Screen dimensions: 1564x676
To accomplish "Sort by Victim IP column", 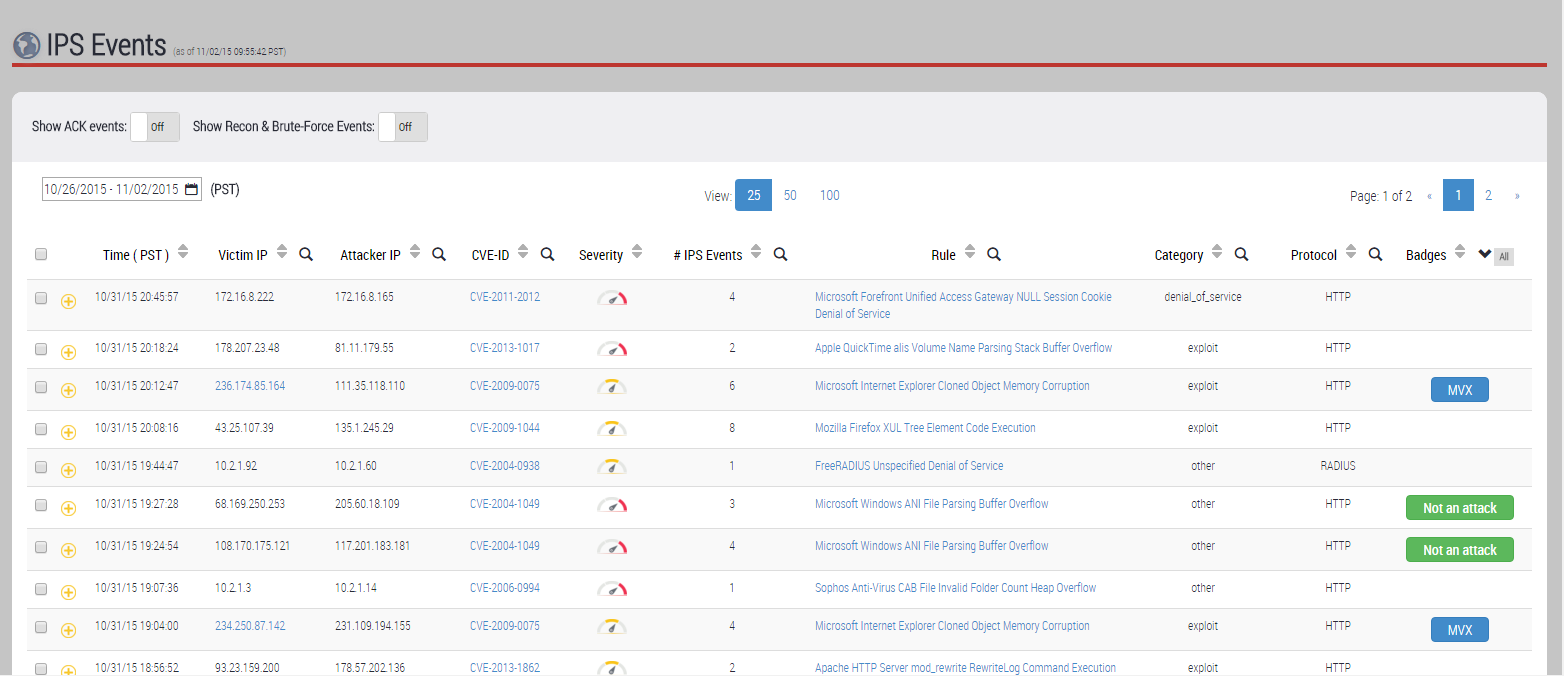I will 281,253.
